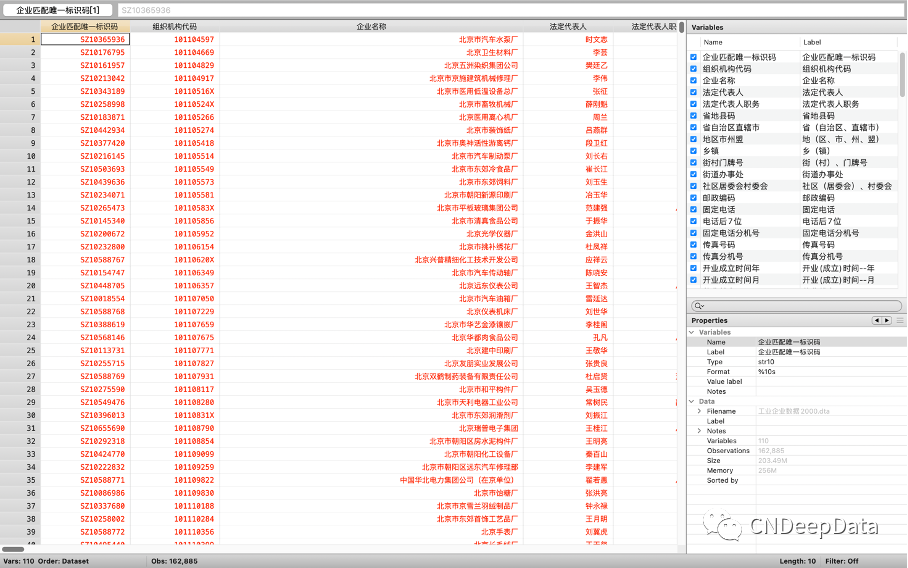Viewport: 908px width, 568px height.
Task: Click the variable search field
Action: coord(796,306)
